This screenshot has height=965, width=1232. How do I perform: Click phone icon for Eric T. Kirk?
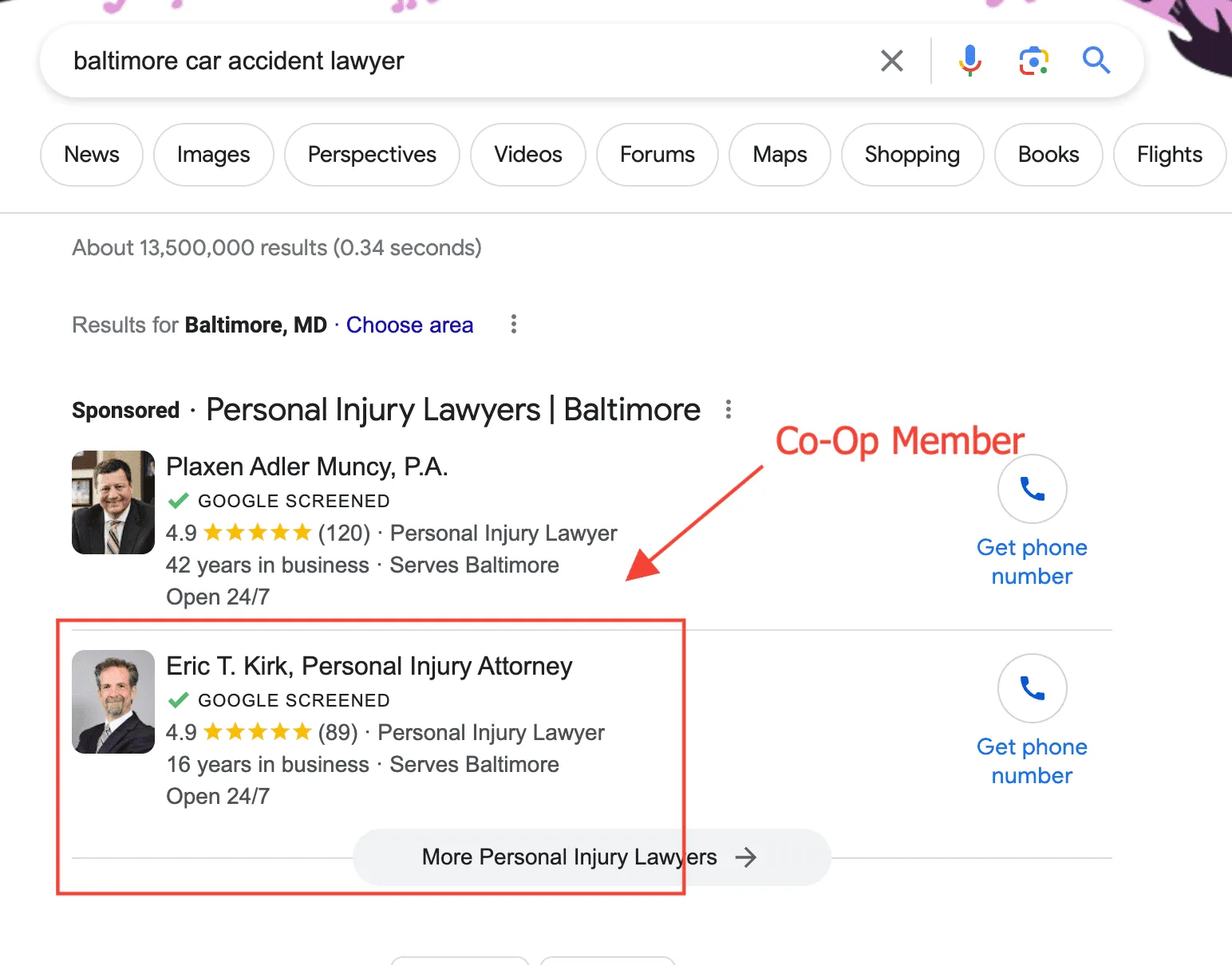[x=1033, y=688]
